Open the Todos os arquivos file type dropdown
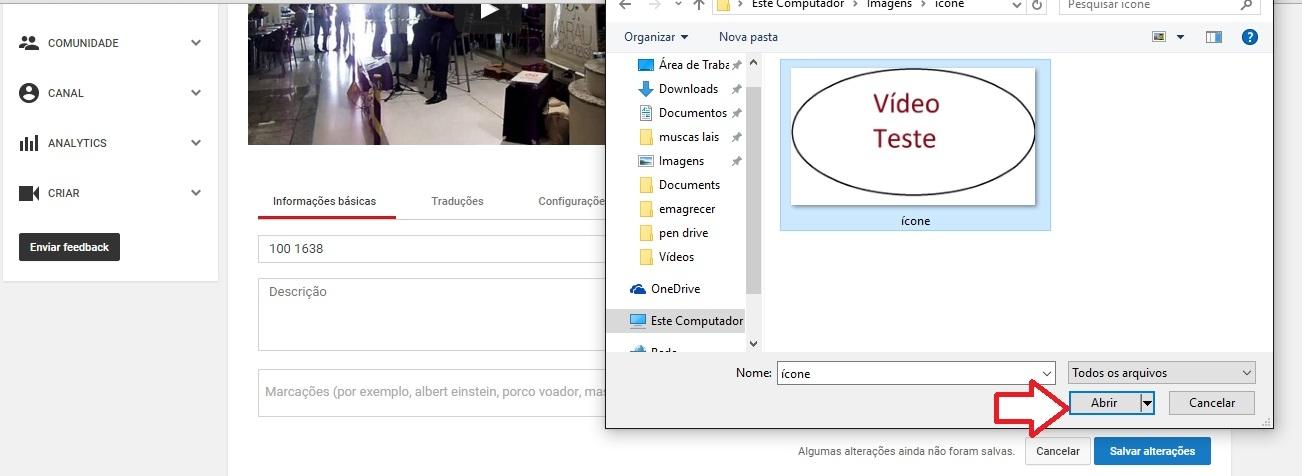The height and width of the screenshot is (476, 1302). pos(1161,373)
